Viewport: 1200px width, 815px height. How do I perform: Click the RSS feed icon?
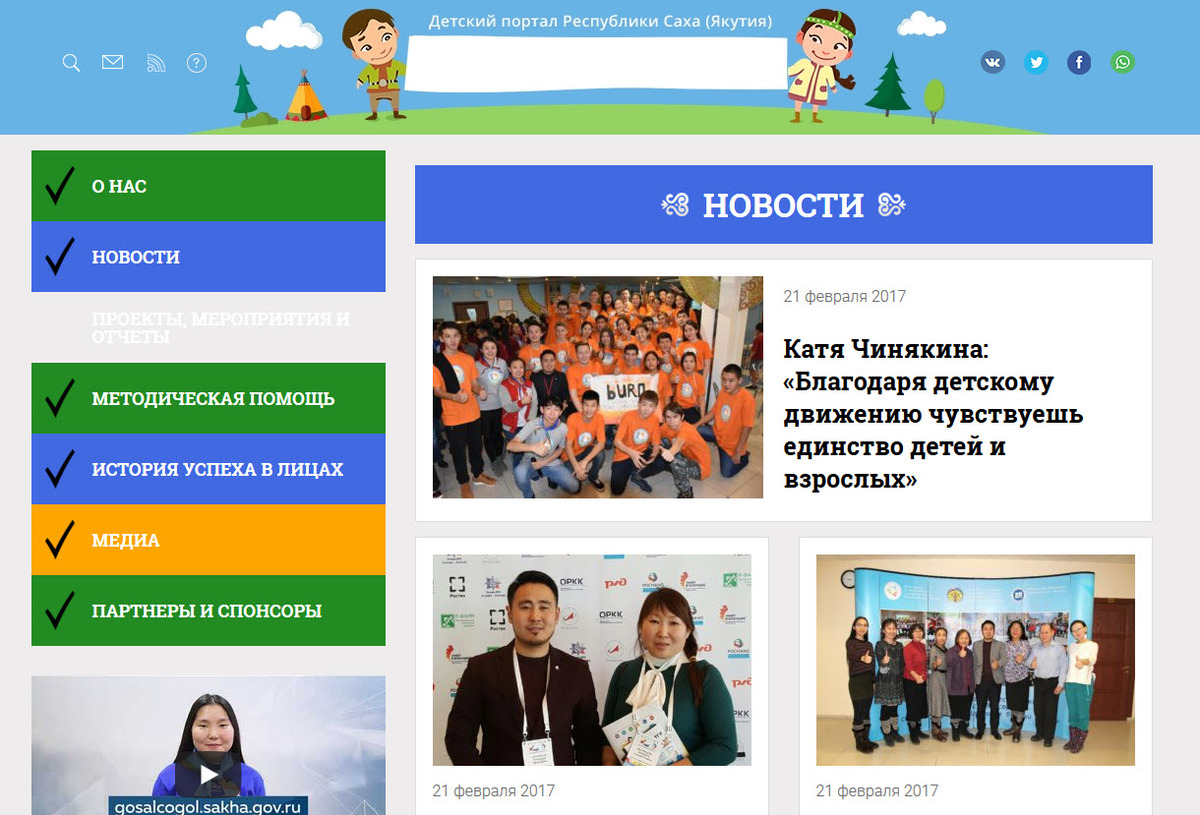(155, 63)
